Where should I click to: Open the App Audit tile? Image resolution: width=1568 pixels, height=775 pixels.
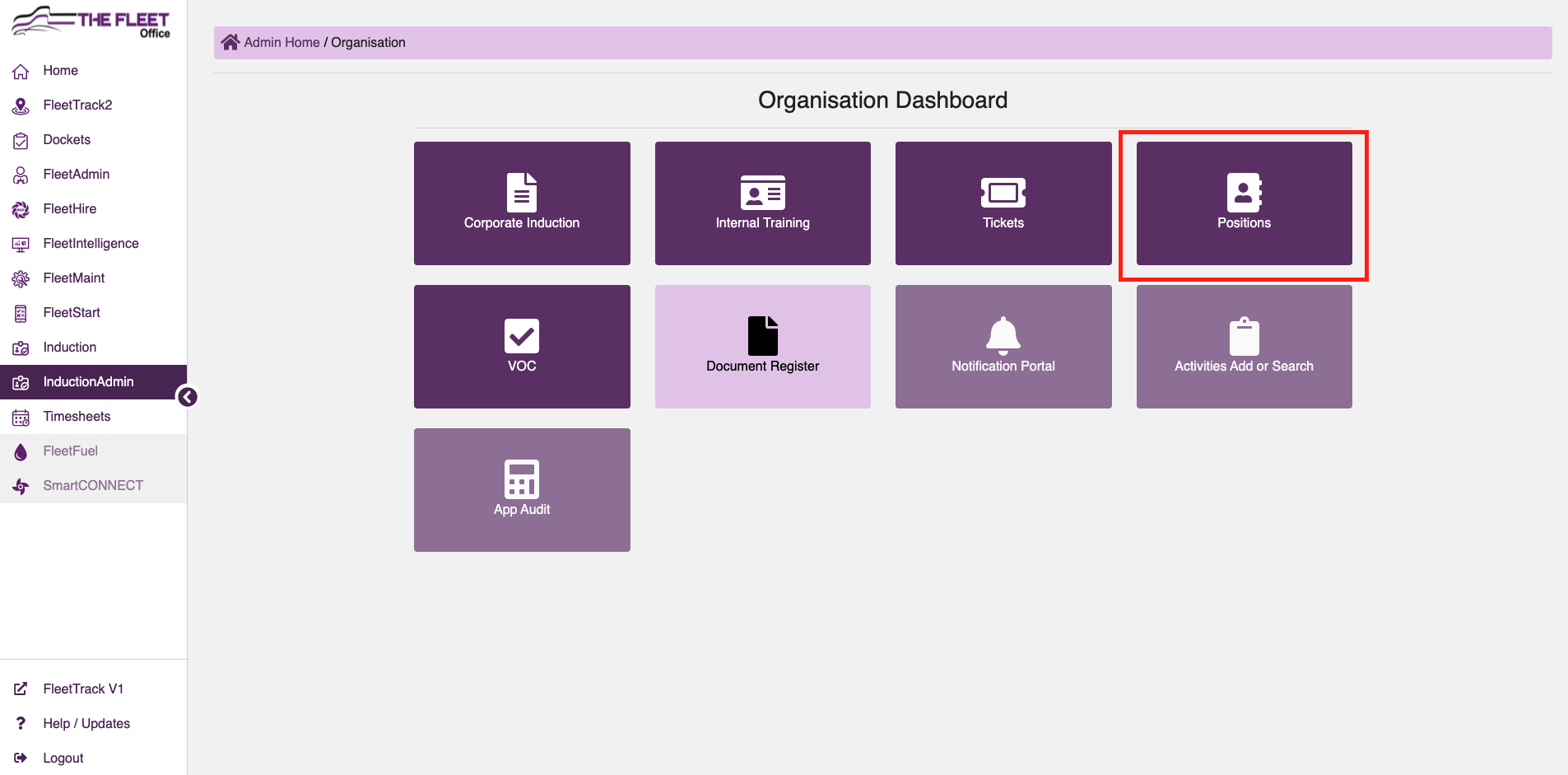(x=522, y=490)
